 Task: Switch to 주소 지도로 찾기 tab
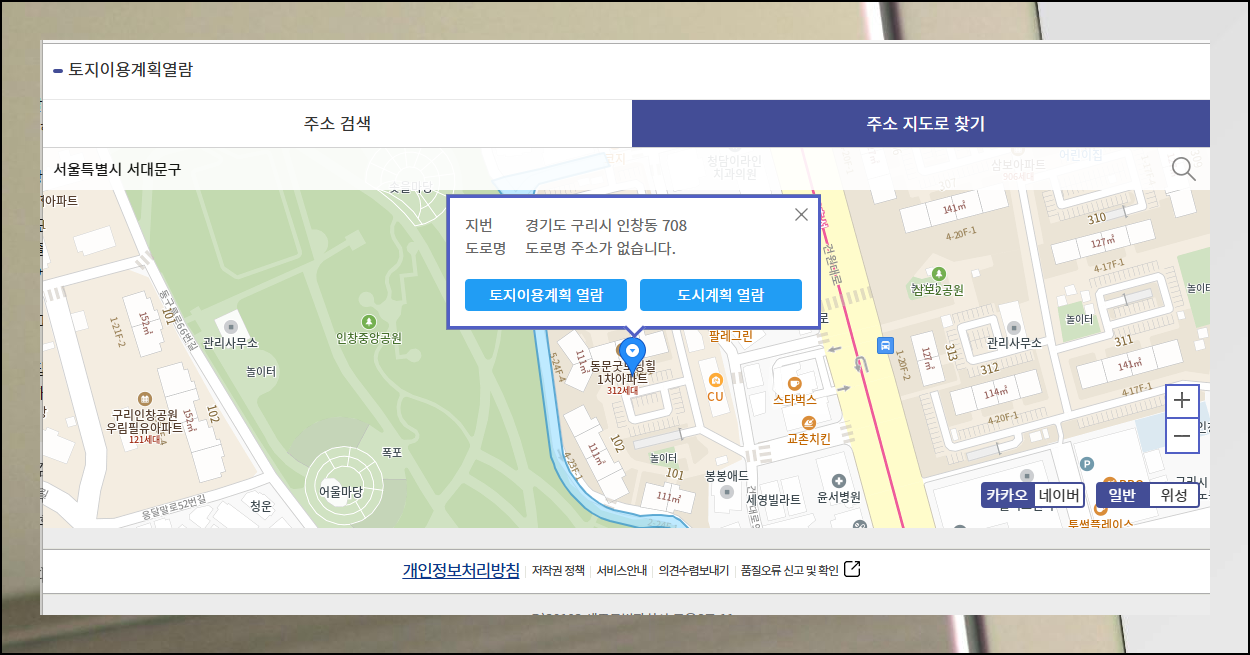(921, 124)
